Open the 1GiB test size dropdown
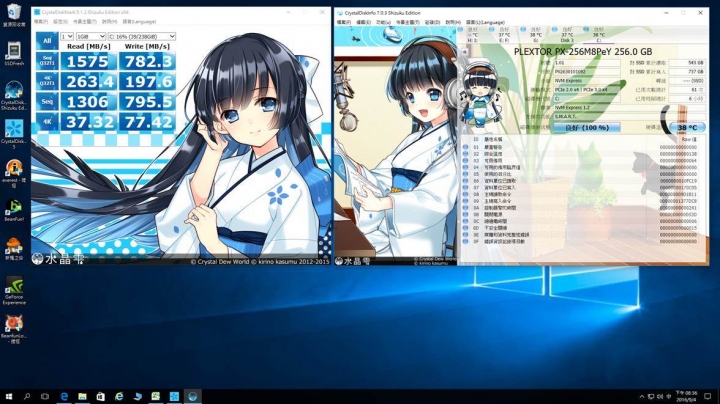The width and height of the screenshot is (720, 404). click(90, 36)
